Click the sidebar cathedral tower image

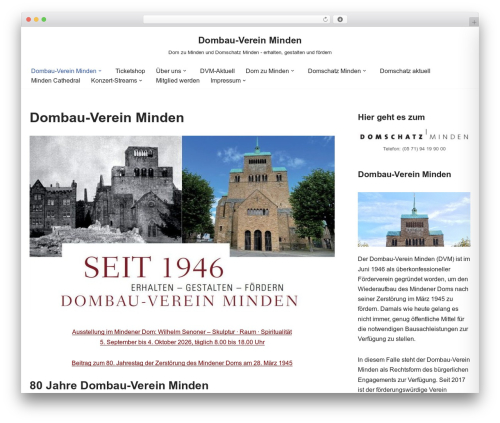pyautogui.click(x=414, y=219)
